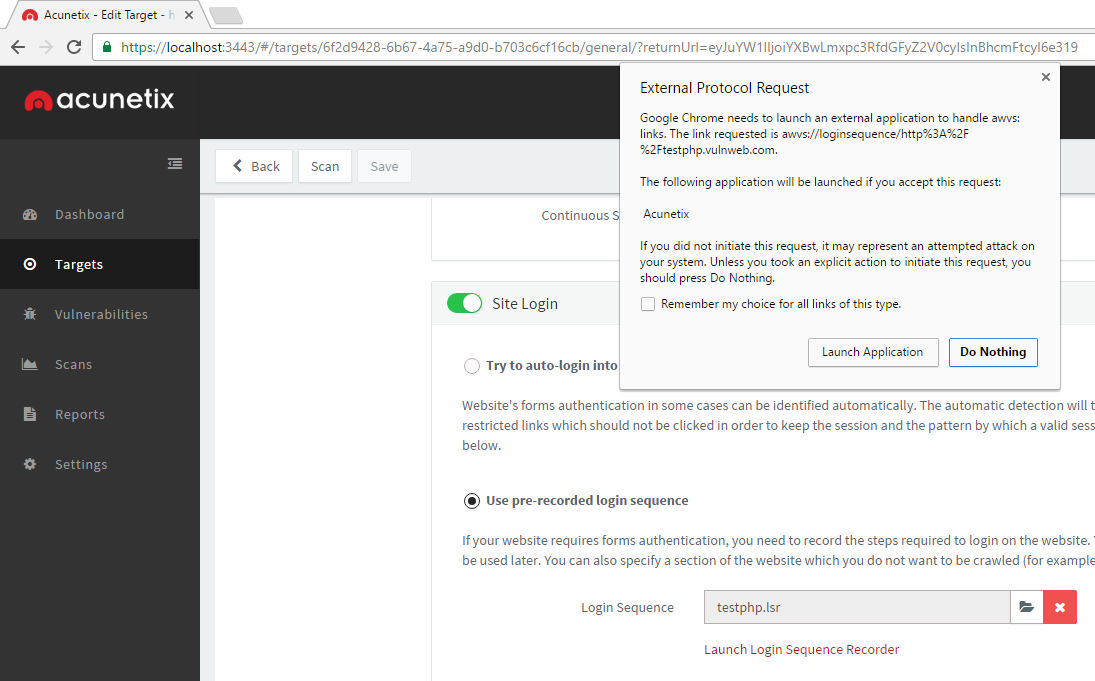Collapse the sidebar with the hamburger icon
Viewport: 1095px width, 681px height.
[x=175, y=163]
